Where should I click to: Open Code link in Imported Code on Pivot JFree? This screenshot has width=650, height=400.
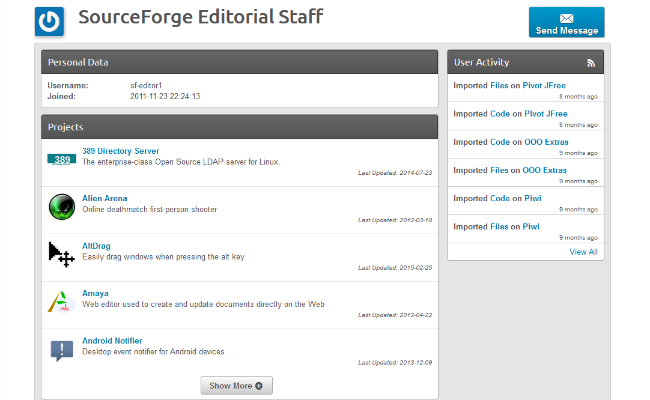500,114
